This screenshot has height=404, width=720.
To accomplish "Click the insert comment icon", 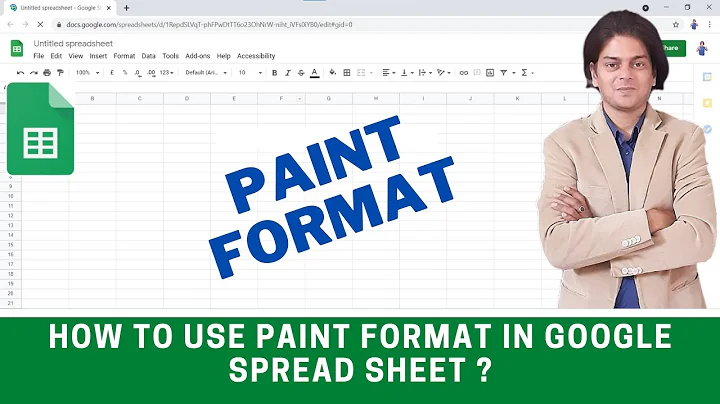I will [477, 73].
